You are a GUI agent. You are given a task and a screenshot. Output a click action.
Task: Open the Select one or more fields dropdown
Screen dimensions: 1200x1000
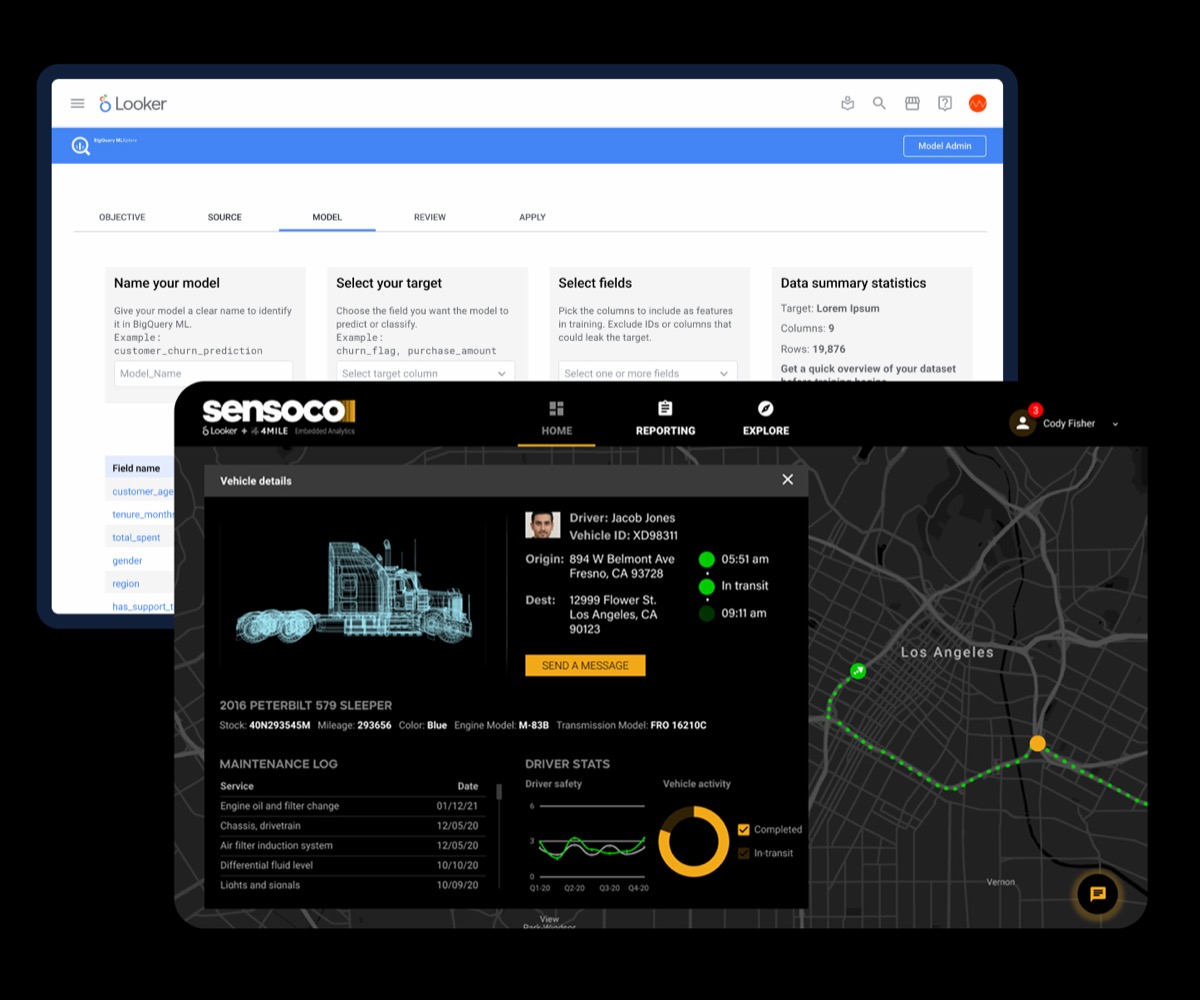[647, 372]
